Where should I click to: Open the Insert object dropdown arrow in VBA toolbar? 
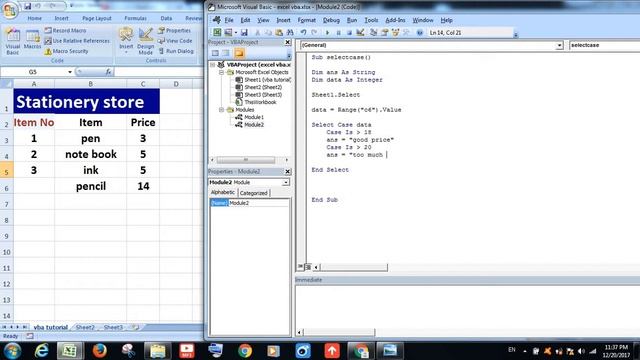click(236, 32)
